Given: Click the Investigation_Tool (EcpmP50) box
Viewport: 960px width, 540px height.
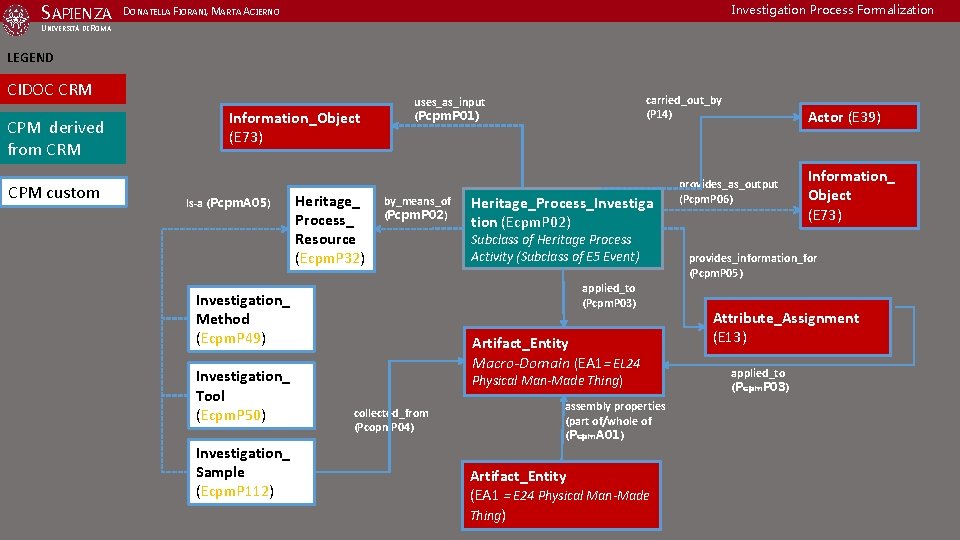Looking at the screenshot, I should tap(252, 396).
